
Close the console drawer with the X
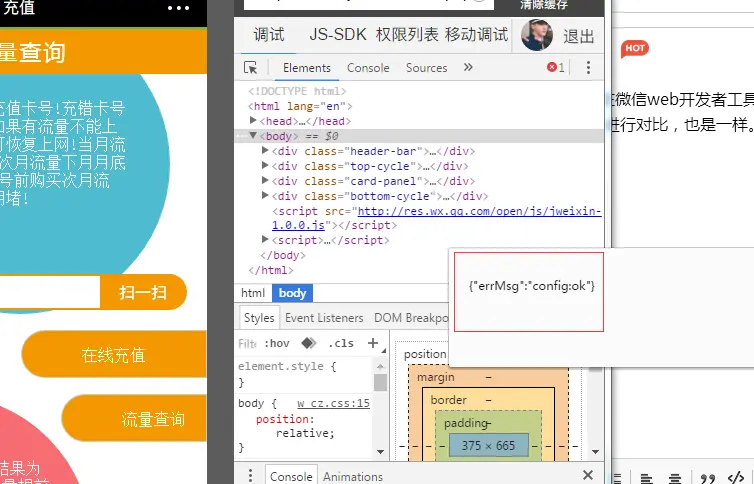588,475
